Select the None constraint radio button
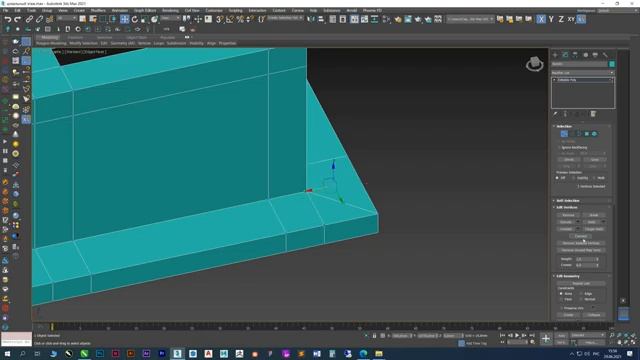Screen dimensions: 640x360 tap(561, 293)
